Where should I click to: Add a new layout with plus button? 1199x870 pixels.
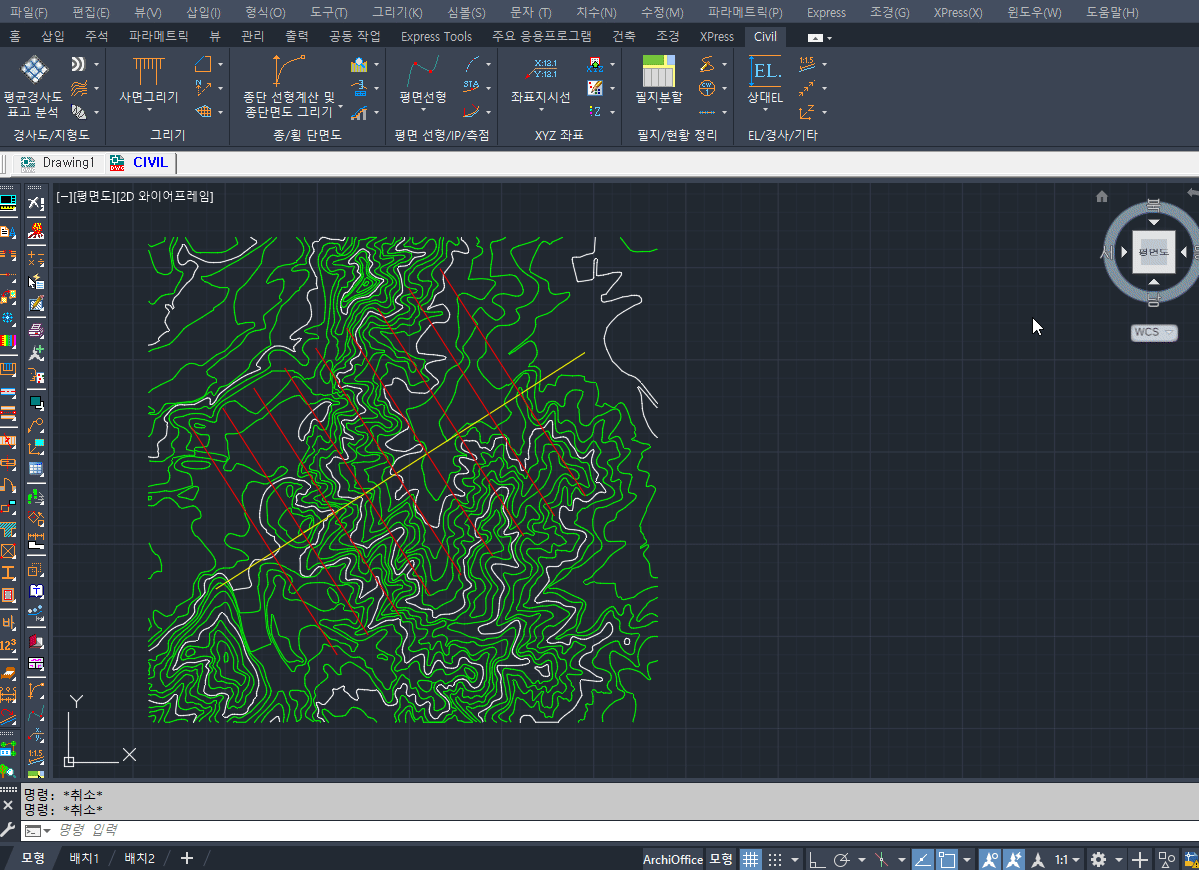186,858
